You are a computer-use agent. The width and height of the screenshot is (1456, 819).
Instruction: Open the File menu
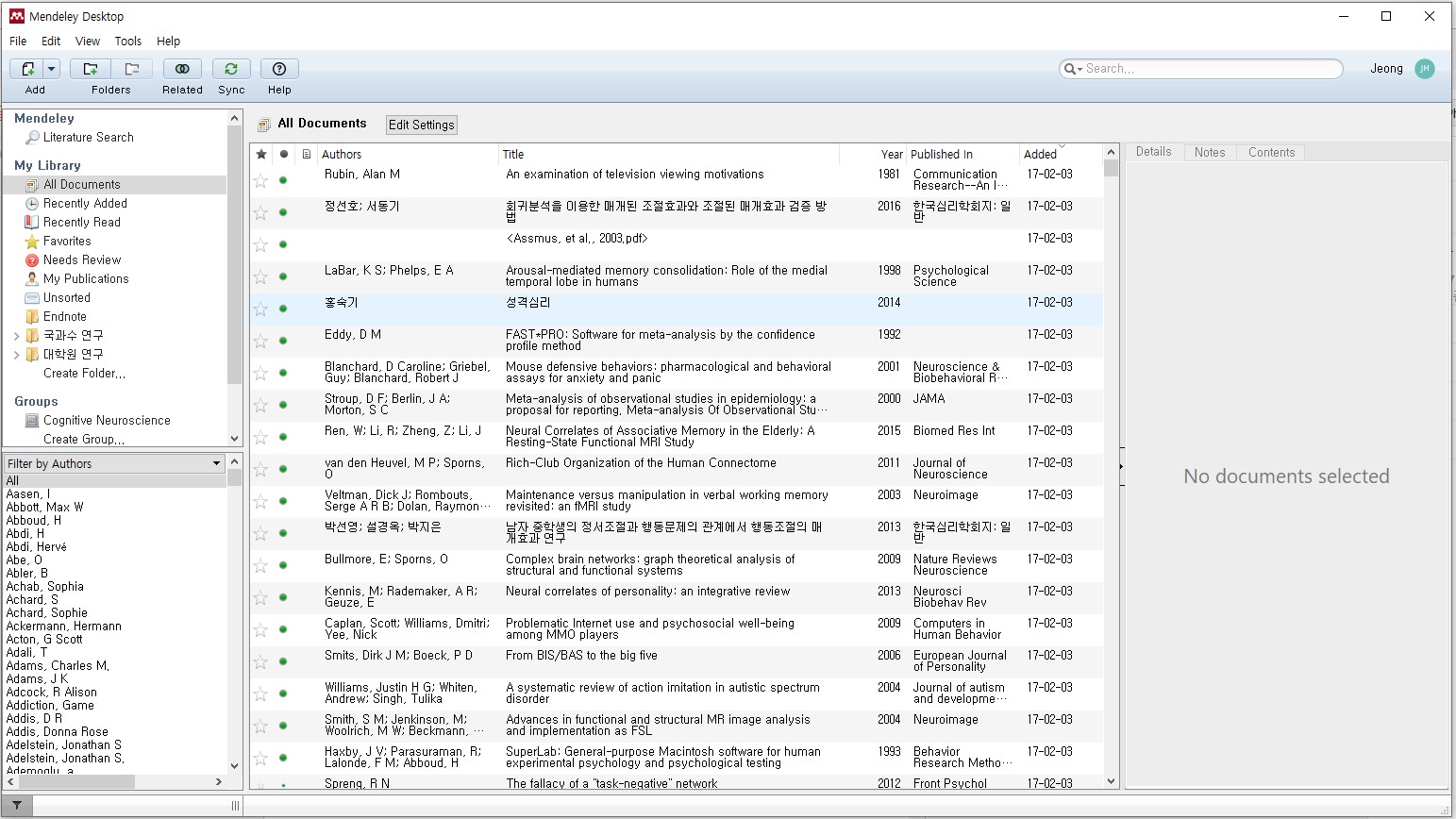click(x=18, y=42)
